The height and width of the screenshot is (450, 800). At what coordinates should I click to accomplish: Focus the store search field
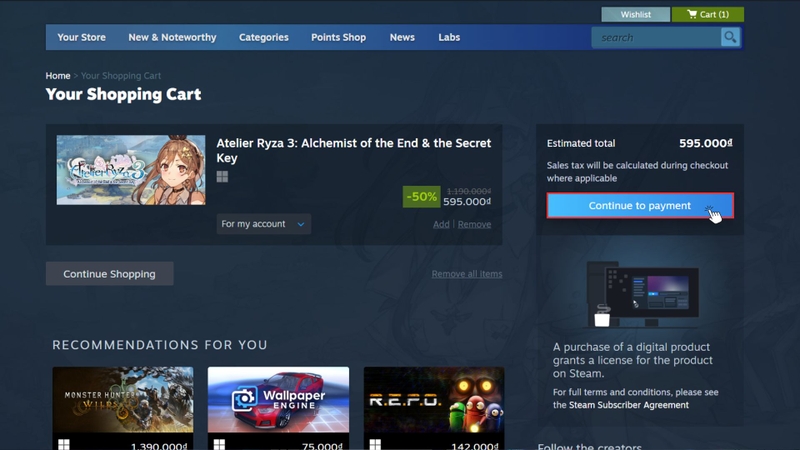[657, 37]
